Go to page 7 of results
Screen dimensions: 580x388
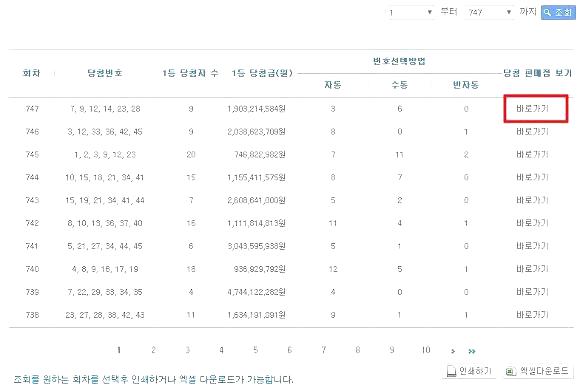click(324, 350)
